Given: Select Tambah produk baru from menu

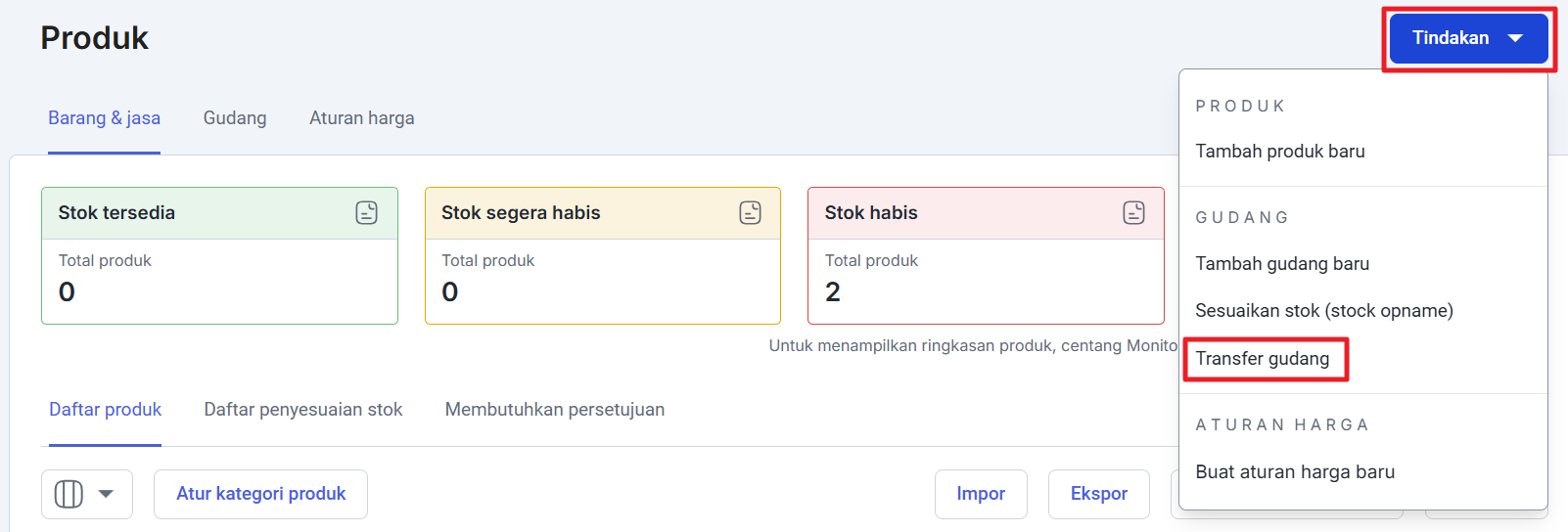Looking at the screenshot, I should coord(1280,152).
